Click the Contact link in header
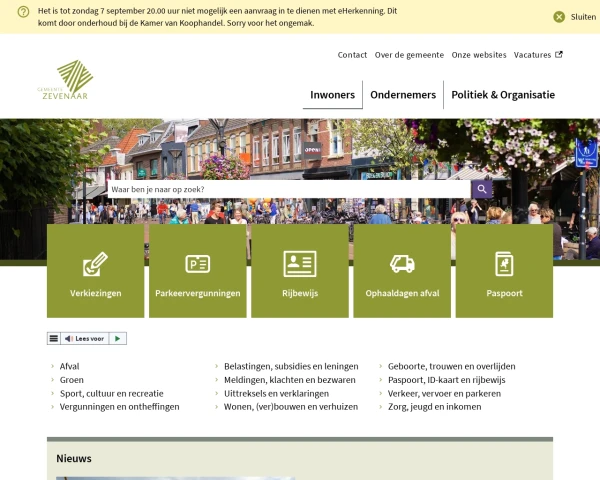The height and width of the screenshot is (480, 600). point(352,55)
